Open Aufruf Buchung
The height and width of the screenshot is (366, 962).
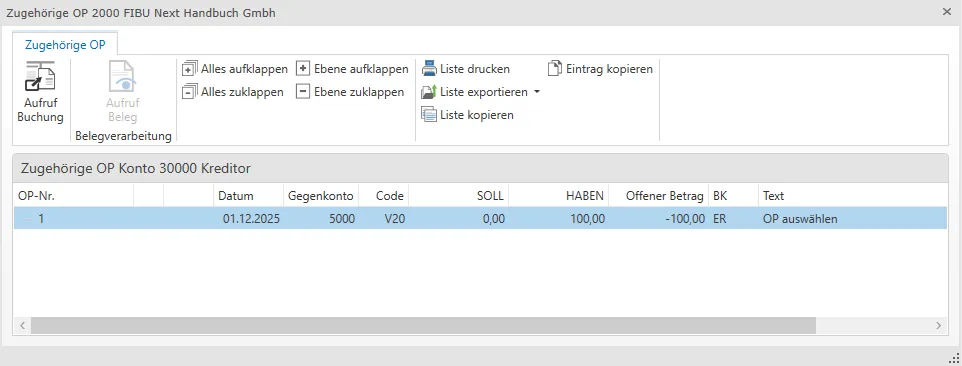[40, 92]
